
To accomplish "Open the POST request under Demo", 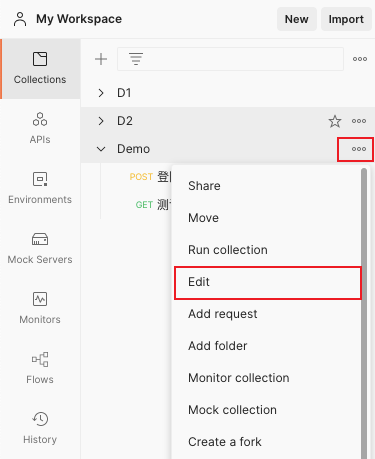I will pos(150,177).
